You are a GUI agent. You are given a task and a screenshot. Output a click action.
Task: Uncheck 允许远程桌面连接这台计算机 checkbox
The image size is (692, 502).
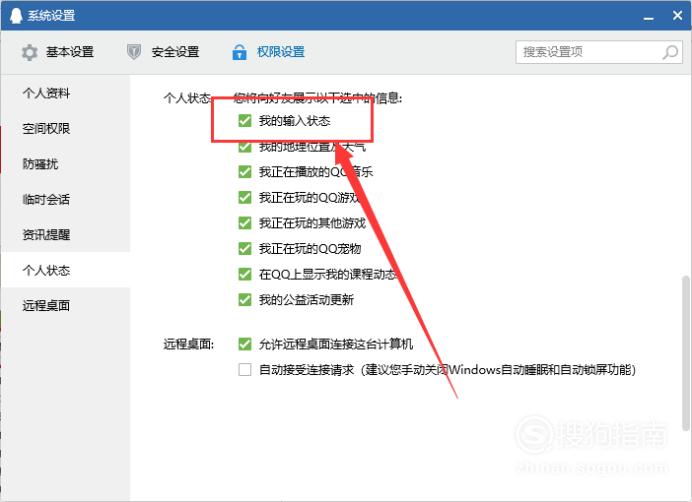pos(244,344)
